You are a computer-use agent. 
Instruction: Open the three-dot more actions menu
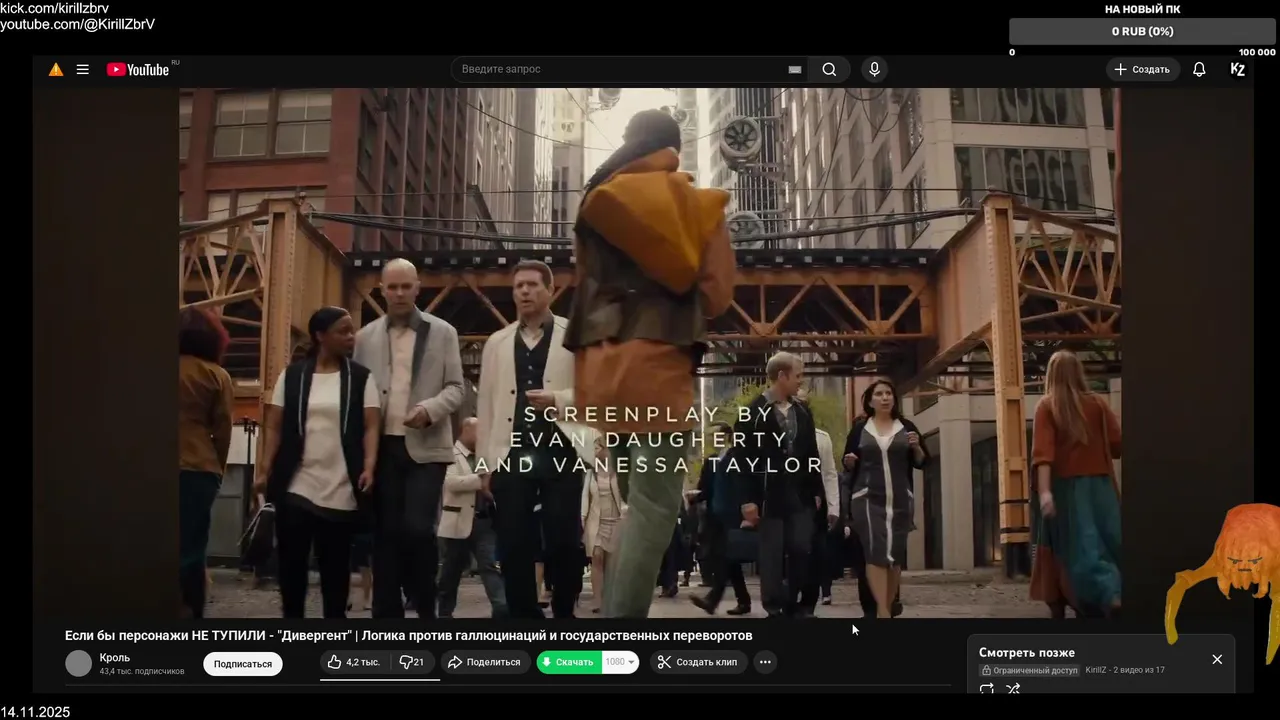click(765, 662)
